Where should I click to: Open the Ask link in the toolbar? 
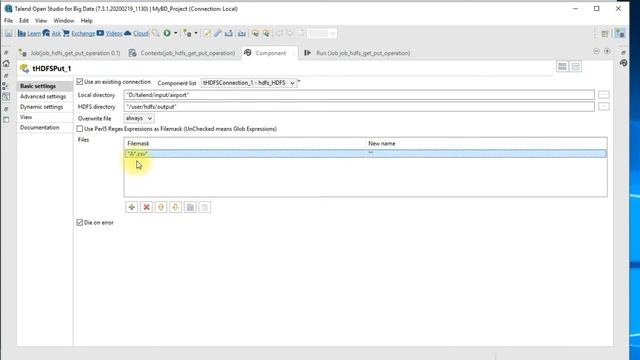click(x=56, y=33)
